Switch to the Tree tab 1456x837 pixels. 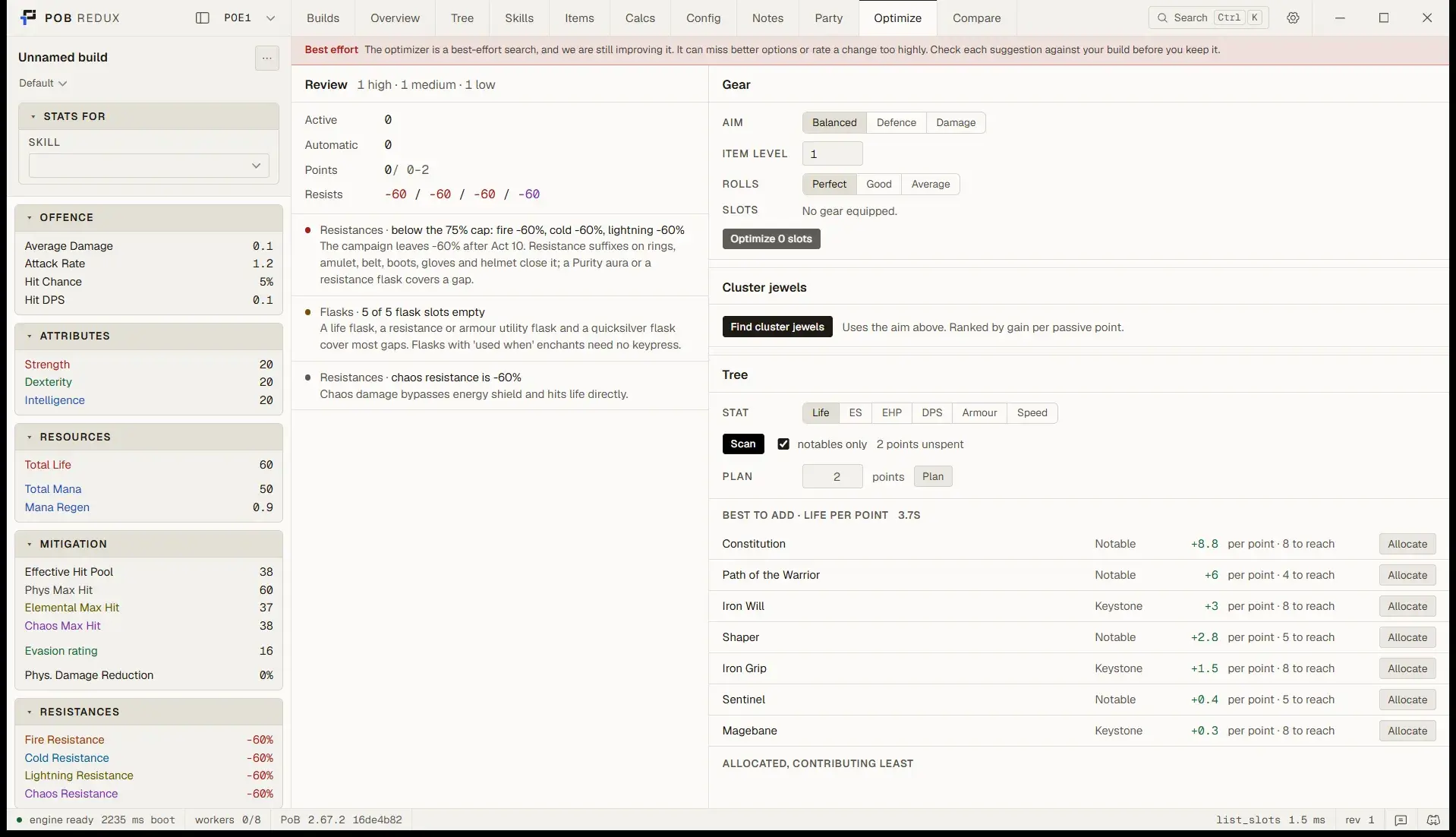click(x=462, y=17)
